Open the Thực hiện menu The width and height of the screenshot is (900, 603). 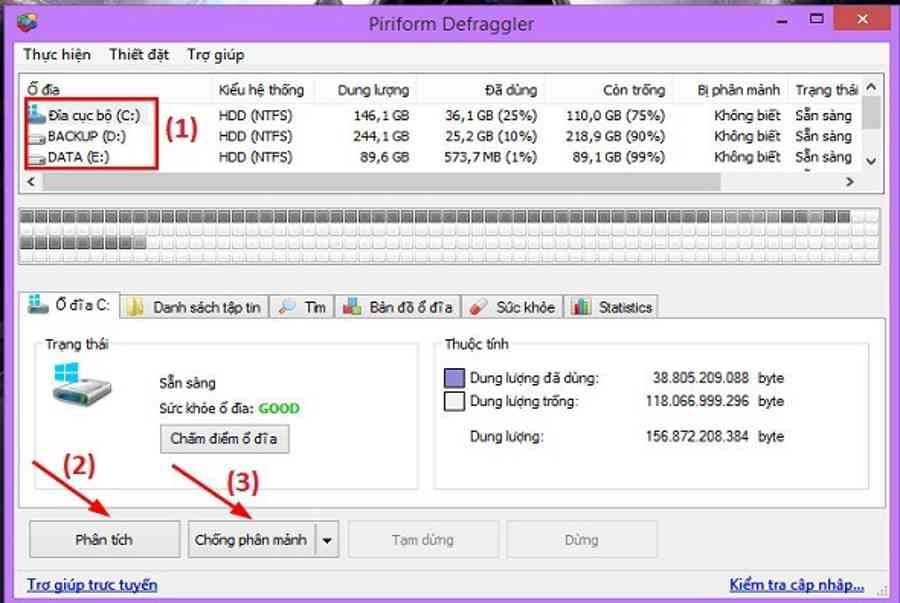pos(57,55)
